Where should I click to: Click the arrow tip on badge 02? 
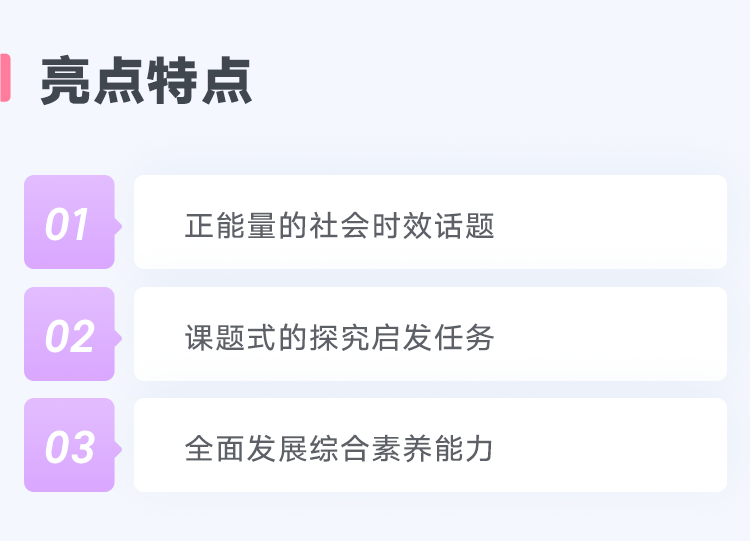tap(118, 338)
